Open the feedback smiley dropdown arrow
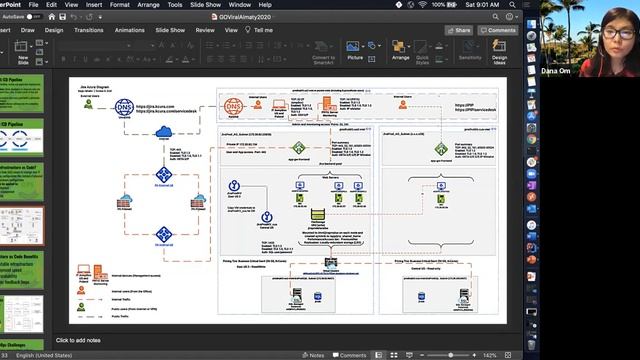This screenshot has height=360, width=640. click(x=516, y=17)
